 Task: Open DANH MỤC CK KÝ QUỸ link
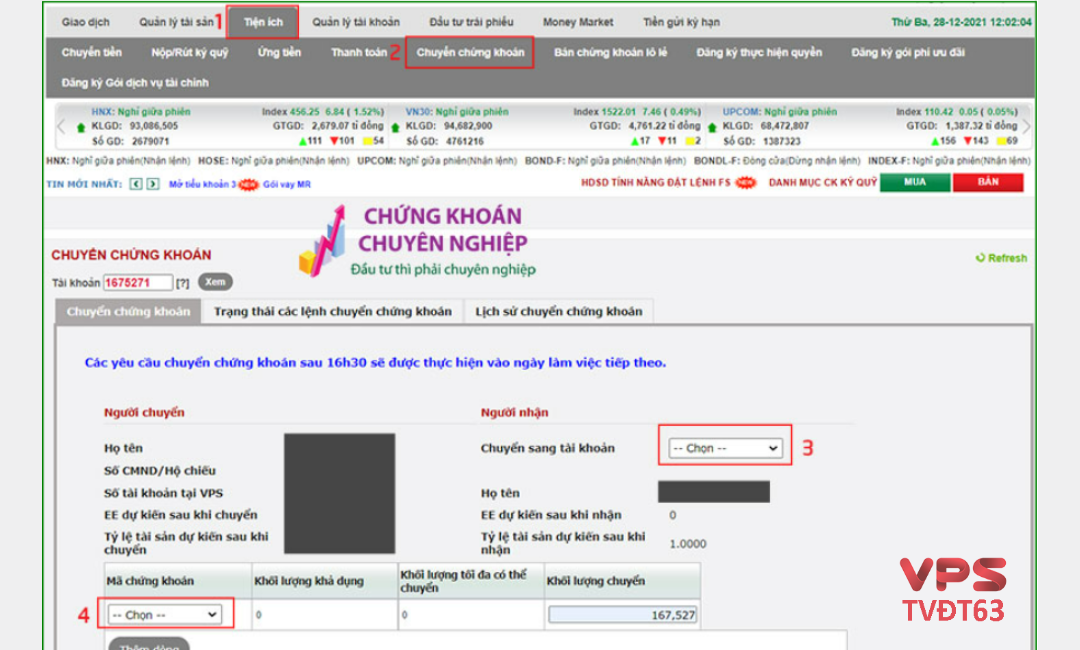click(822, 182)
